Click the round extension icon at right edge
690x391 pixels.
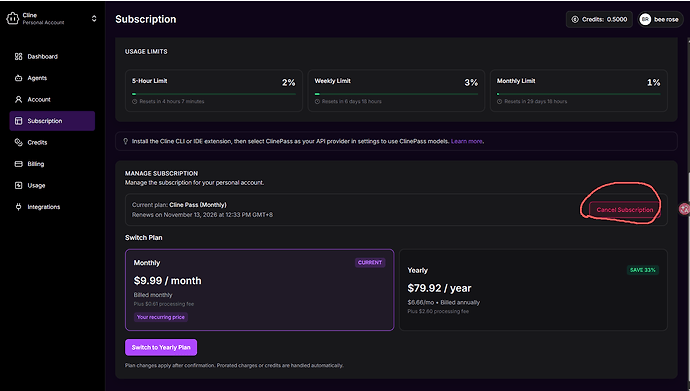[x=684, y=209]
